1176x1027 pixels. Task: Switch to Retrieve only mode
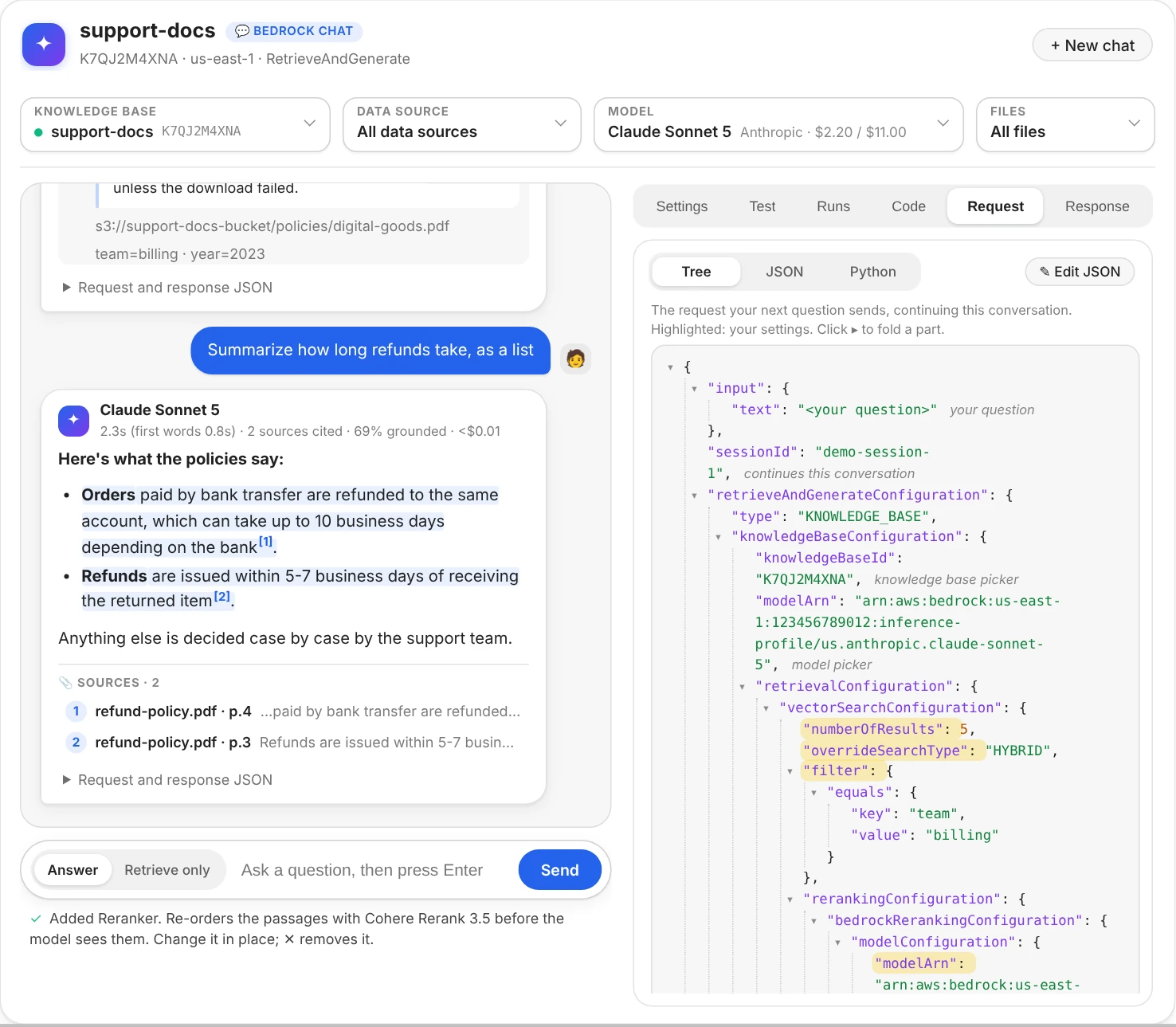[x=167, y=870]
